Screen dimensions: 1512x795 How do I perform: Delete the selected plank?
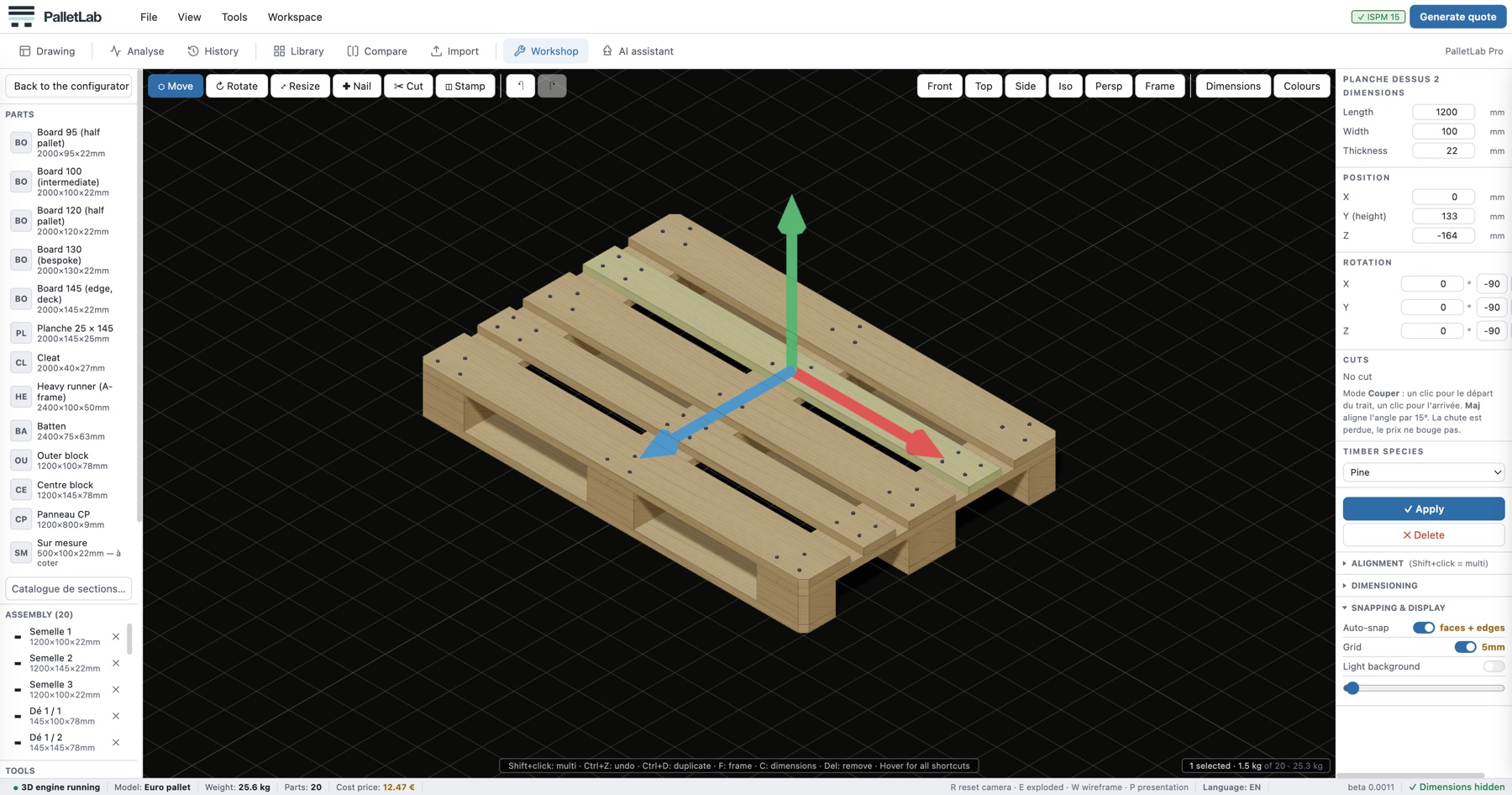1423,535
